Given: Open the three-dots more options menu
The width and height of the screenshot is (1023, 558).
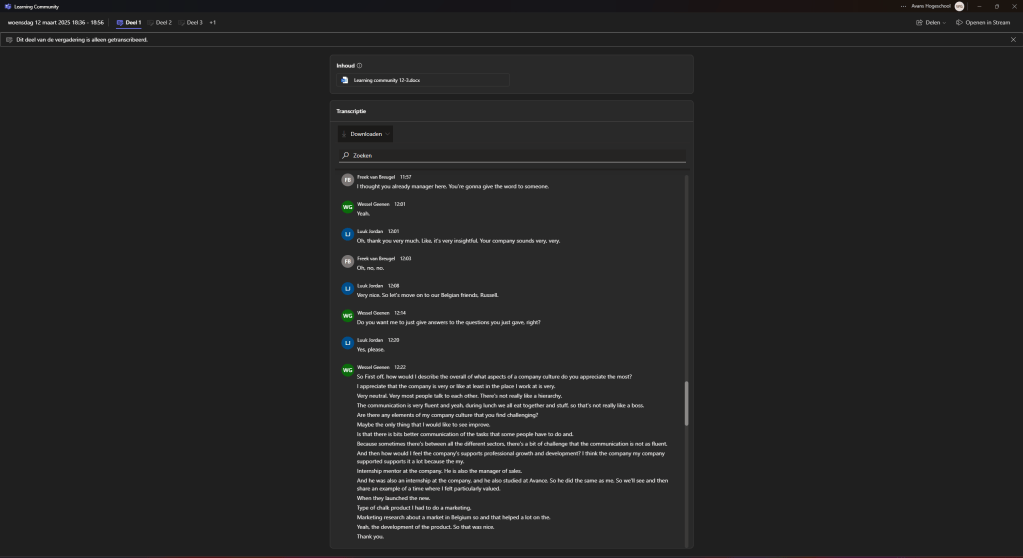Looking at the screenshot, I should pyautogui.click(x=903, y=6).
